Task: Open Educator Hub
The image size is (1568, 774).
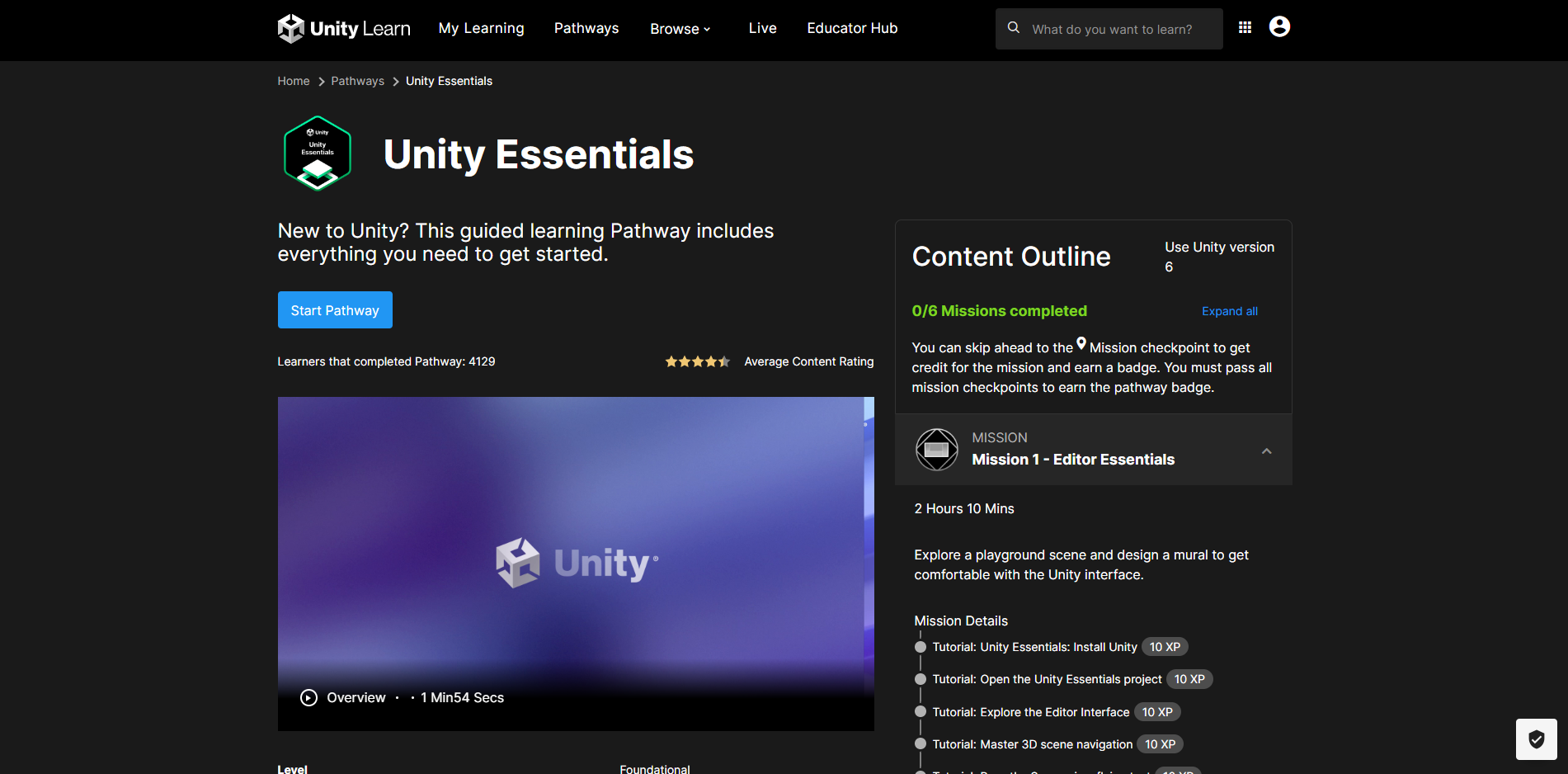Action: pyautogui.click(x=852, y=28)
